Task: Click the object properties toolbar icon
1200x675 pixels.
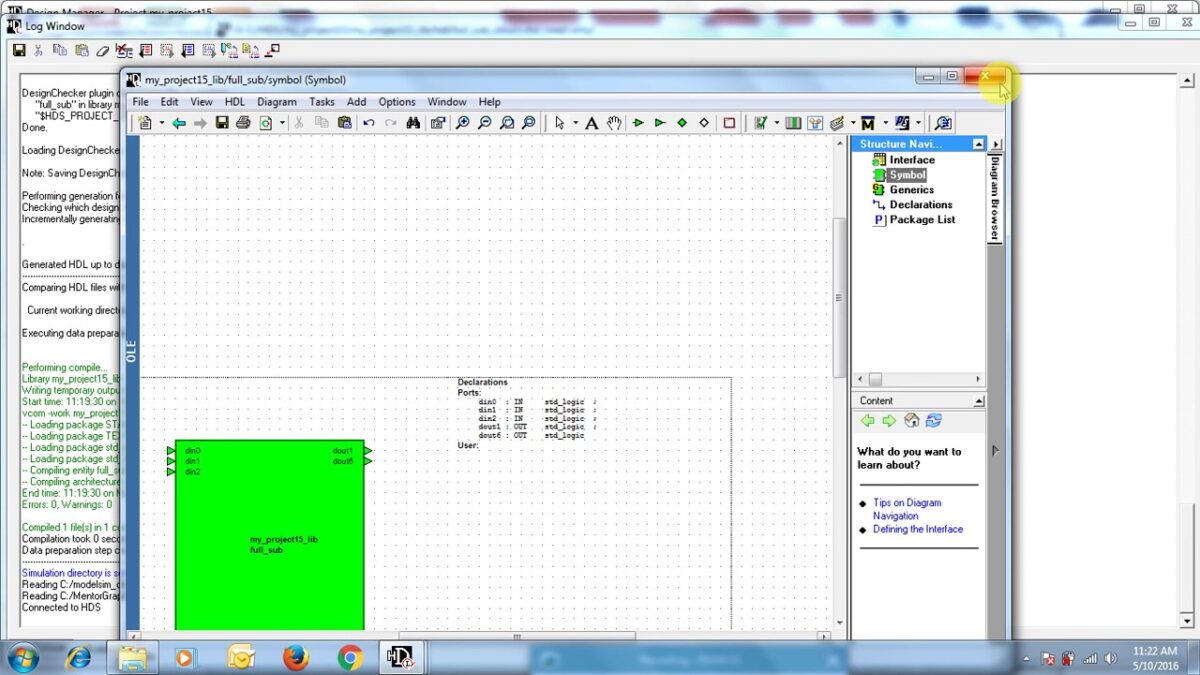Action: (x=438, y=123)
